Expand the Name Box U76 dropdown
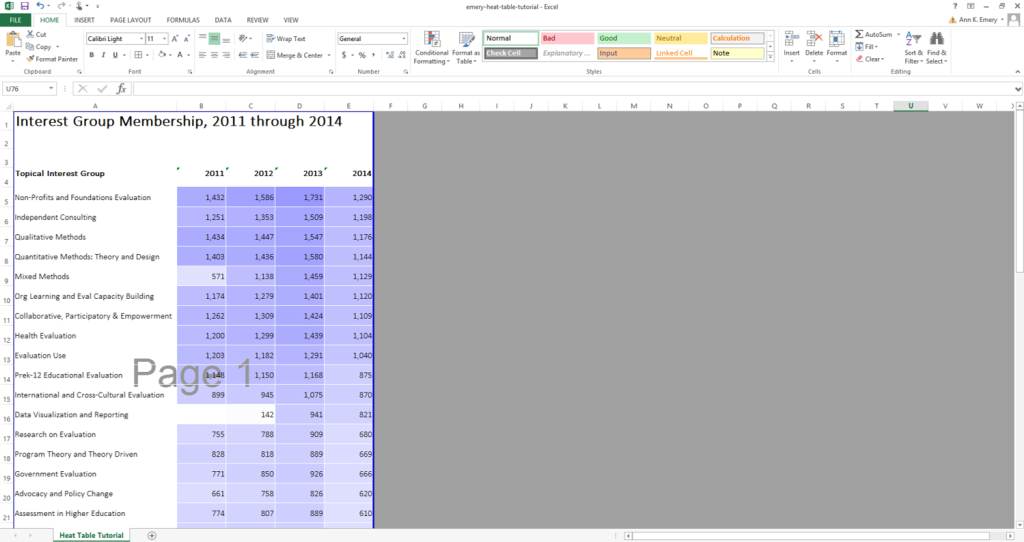The height and width of the screenshot is (542, 1024). click(x=51, y=89)
